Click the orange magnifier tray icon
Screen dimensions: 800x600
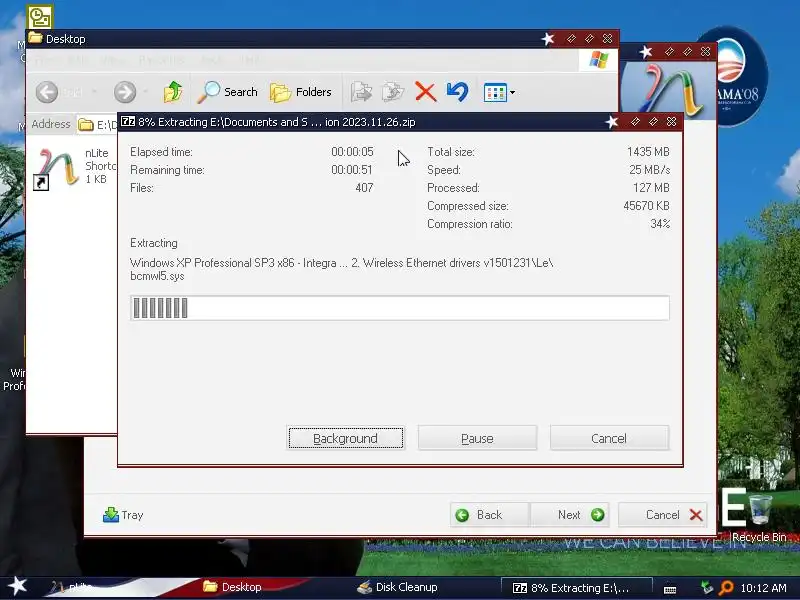point(726,588)
